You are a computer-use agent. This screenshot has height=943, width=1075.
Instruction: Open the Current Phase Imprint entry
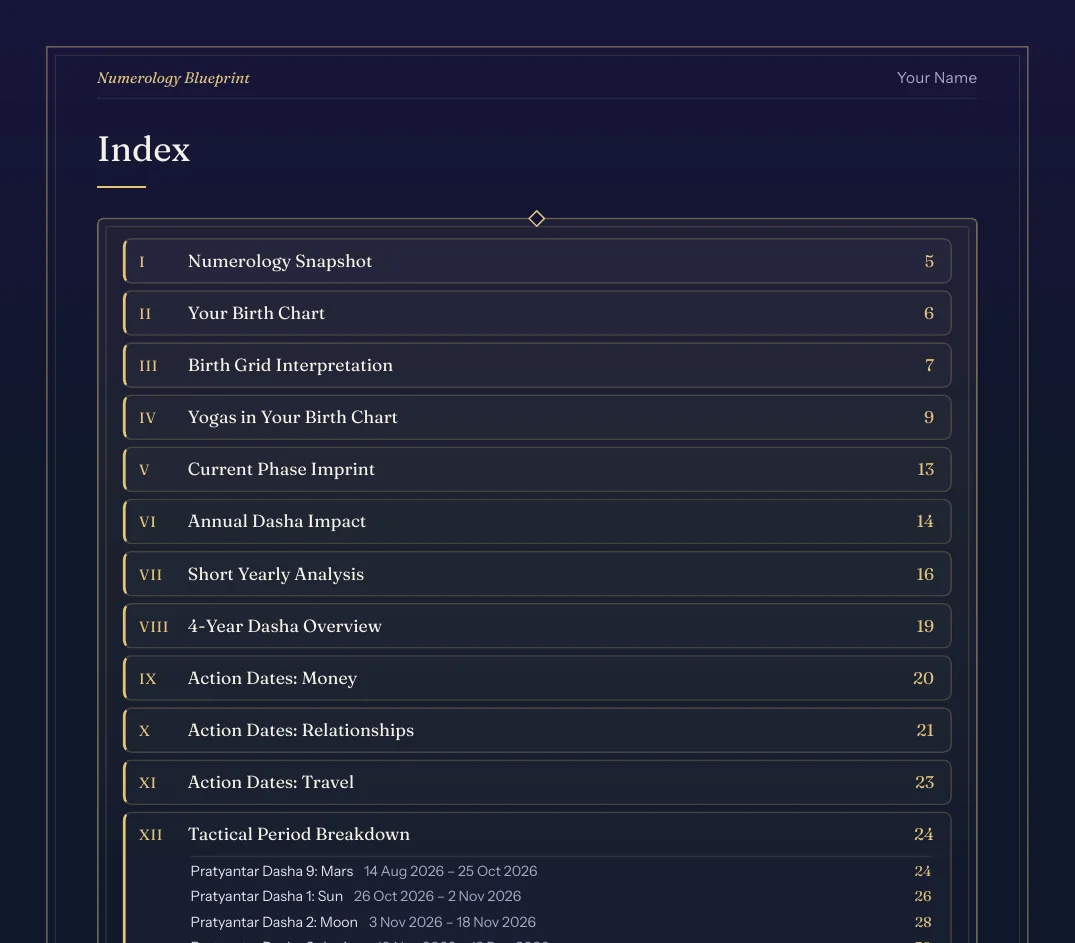(537, 470)
